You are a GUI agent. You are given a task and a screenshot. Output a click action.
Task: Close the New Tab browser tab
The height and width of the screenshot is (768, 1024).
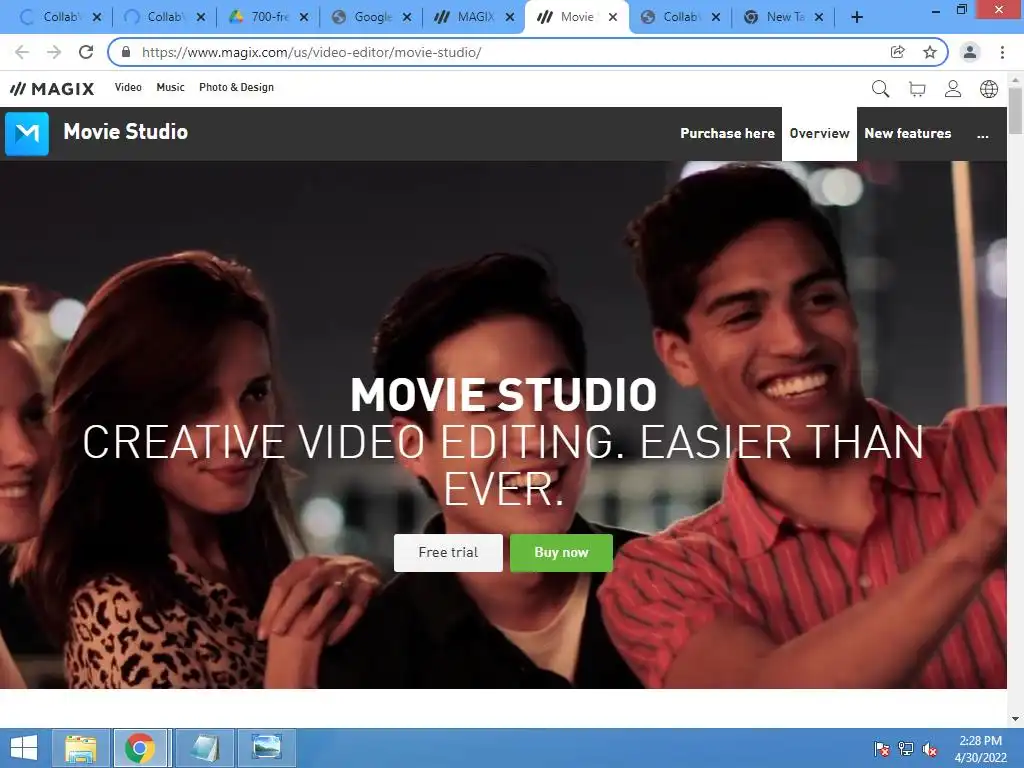coord(819,18)
